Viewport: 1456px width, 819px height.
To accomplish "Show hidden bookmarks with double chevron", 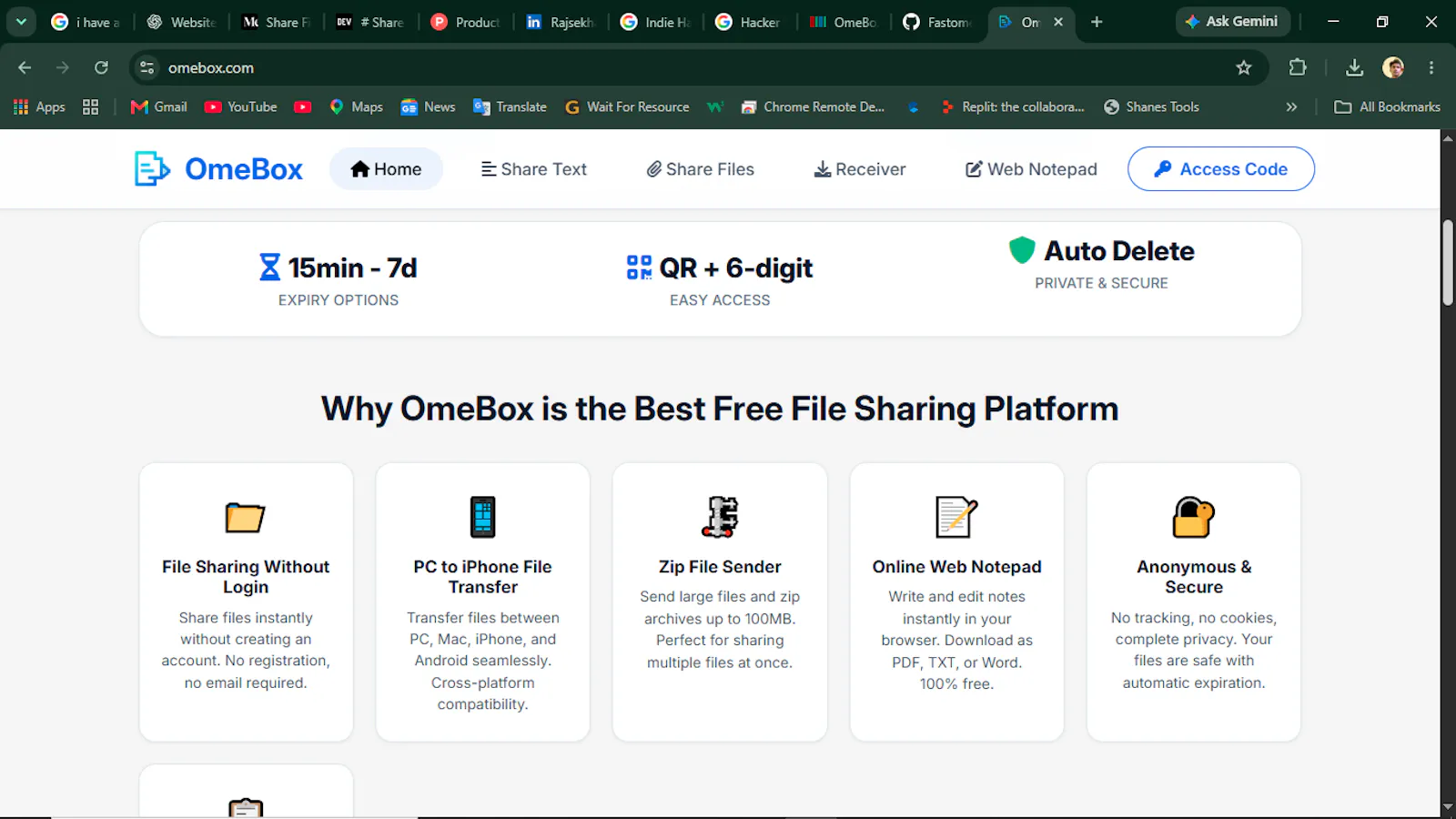I will pyautogui.click(x=1291, y=106).
